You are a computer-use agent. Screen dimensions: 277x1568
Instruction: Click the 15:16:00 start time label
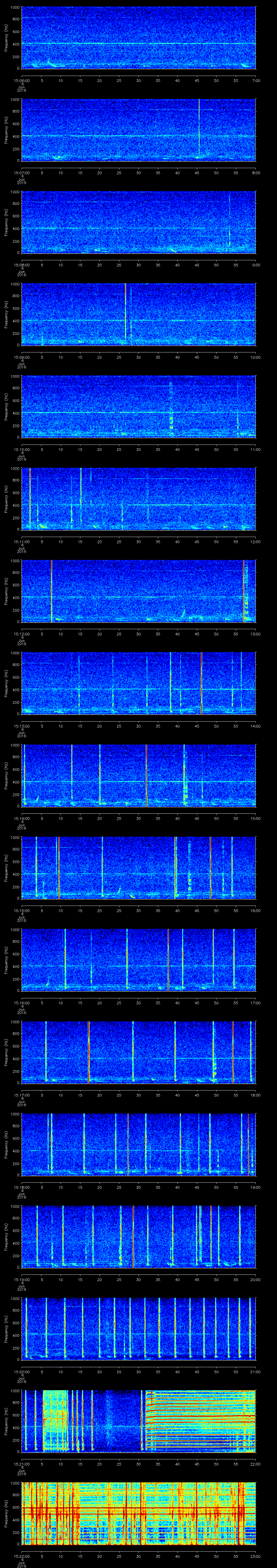tap(22, 1003)
